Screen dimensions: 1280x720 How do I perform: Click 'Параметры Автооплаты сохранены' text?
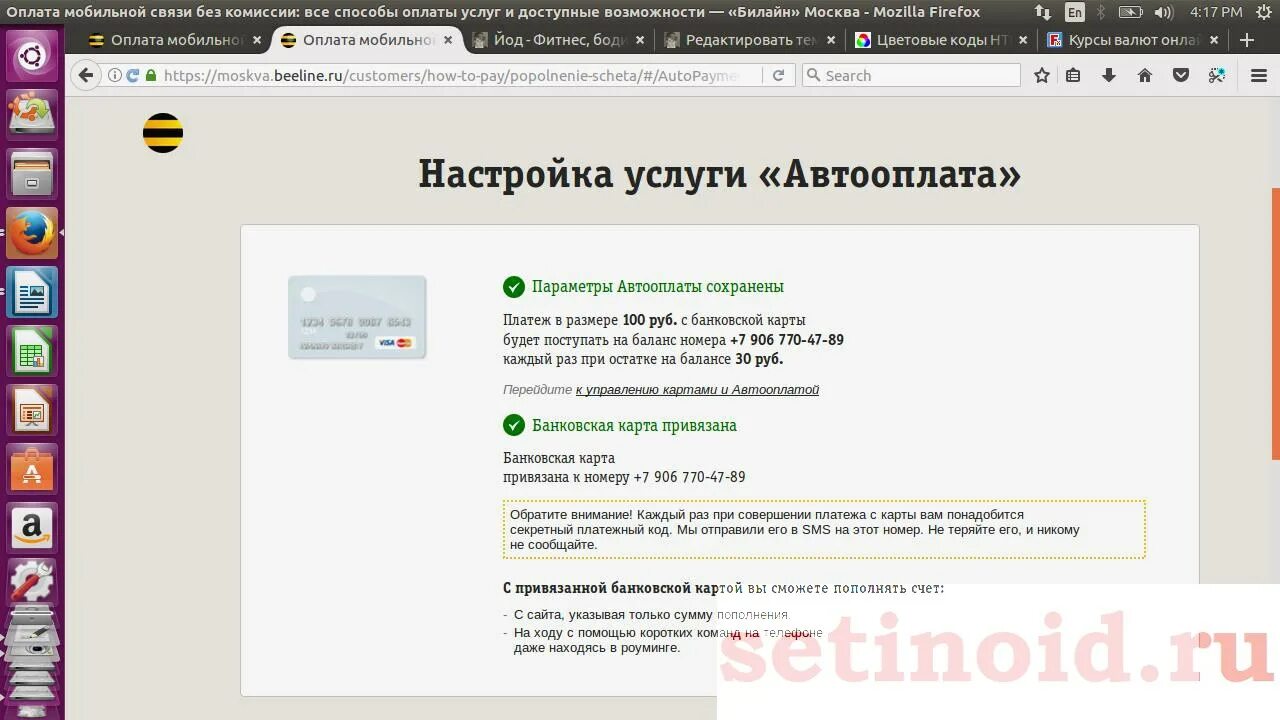pyautogui.click(x=658, y=287)
